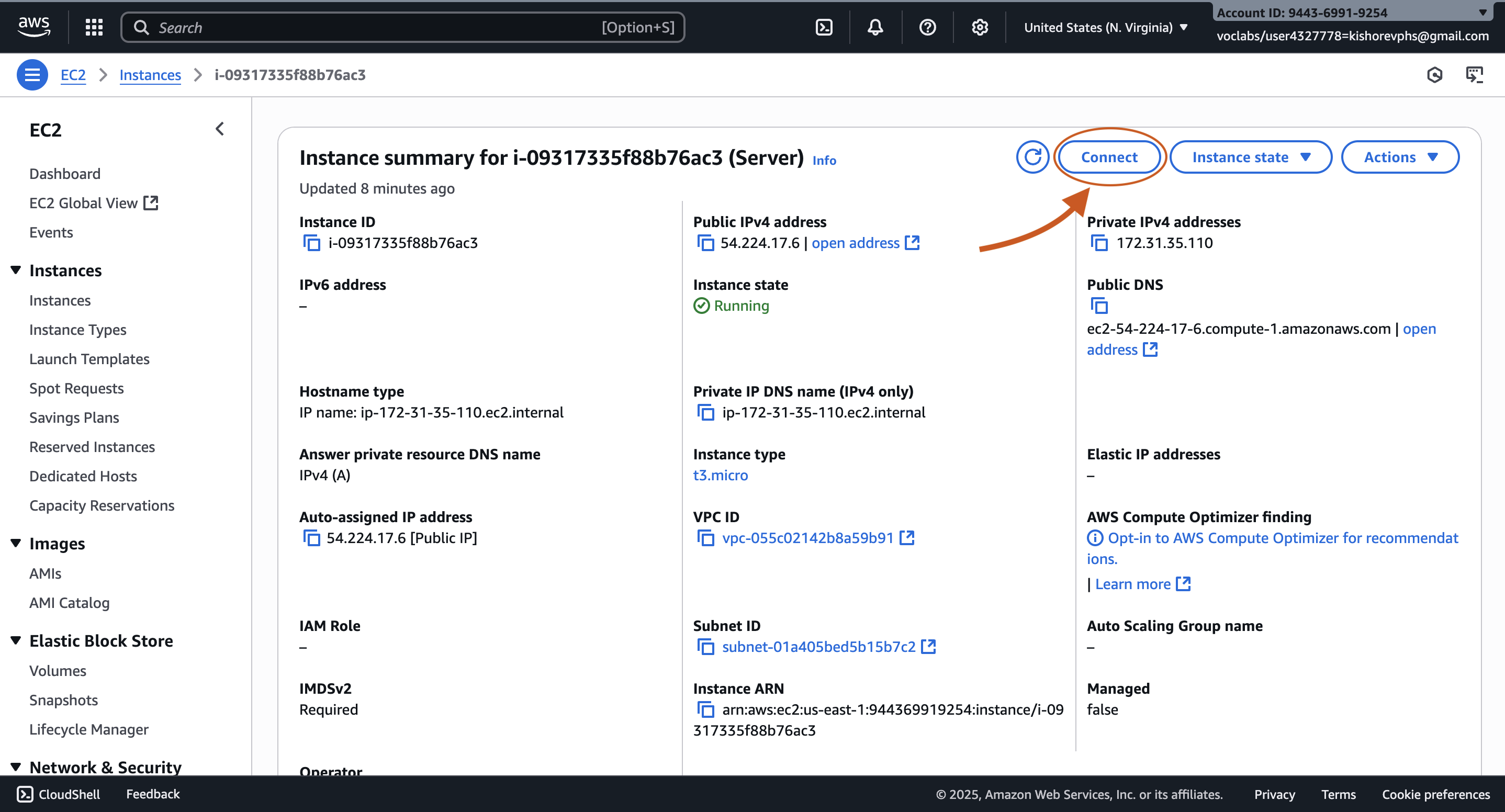
Task: Open address link for the Public IPv4
Action: [855, 243]
